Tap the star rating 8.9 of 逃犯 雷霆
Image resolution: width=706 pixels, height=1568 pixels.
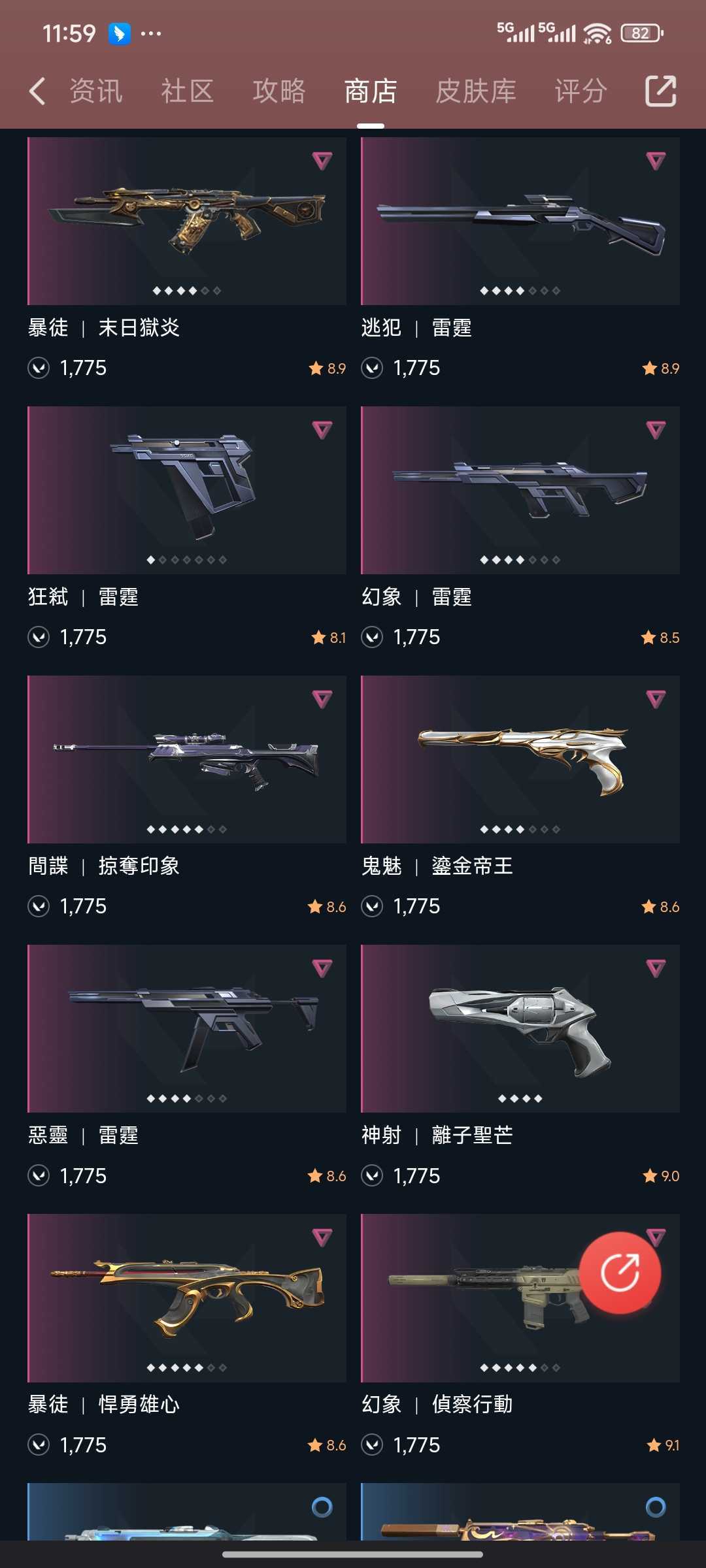click(x=661, y=368)
